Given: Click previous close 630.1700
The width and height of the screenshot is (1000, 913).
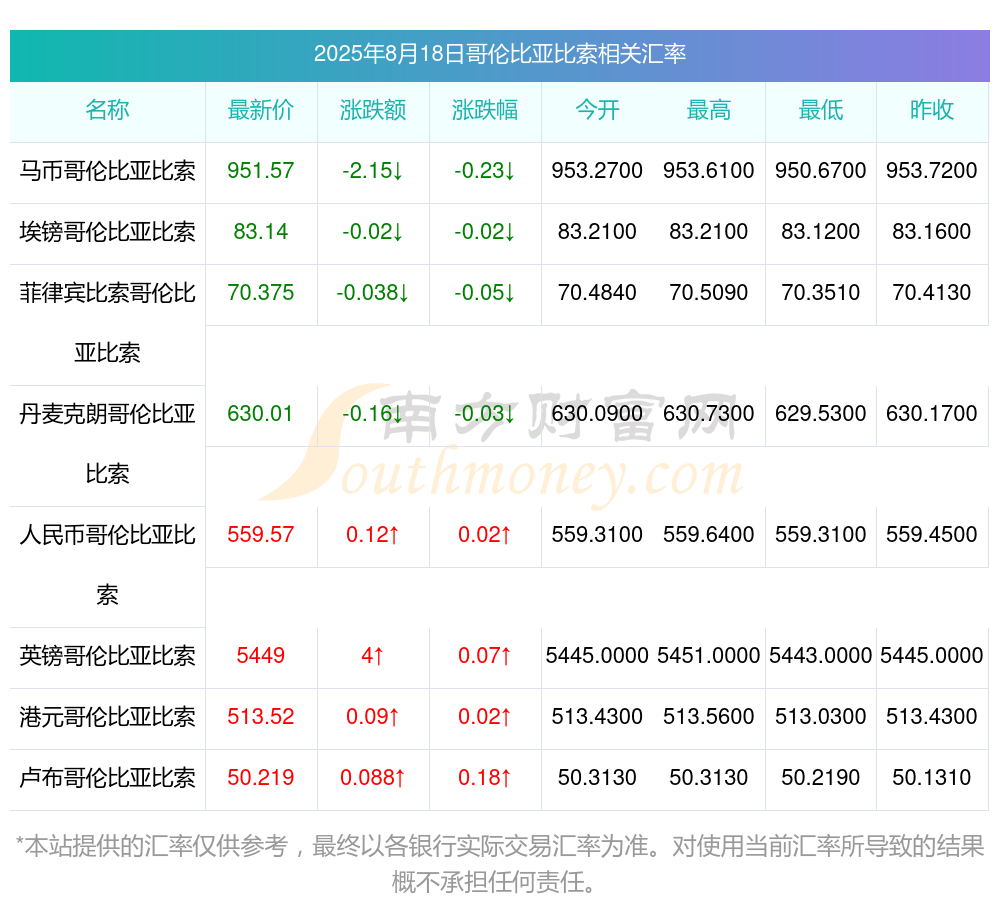Looking at the screenshot, I should click(x=932, y=414).
